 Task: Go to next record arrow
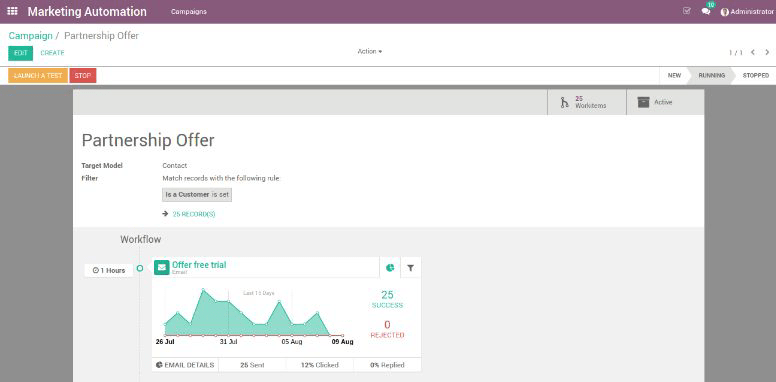[767, 52]
